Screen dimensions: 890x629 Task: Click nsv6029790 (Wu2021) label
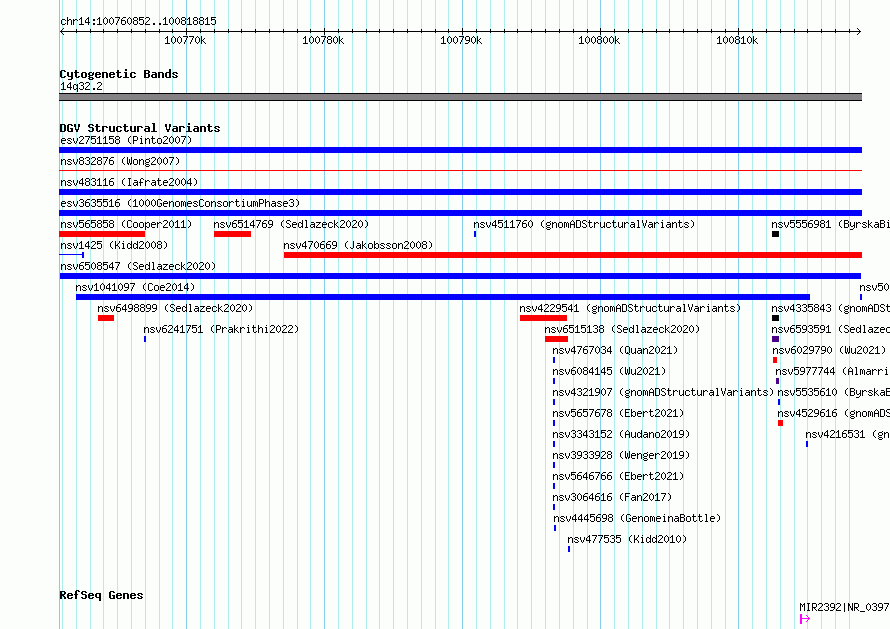click(829, 350)
